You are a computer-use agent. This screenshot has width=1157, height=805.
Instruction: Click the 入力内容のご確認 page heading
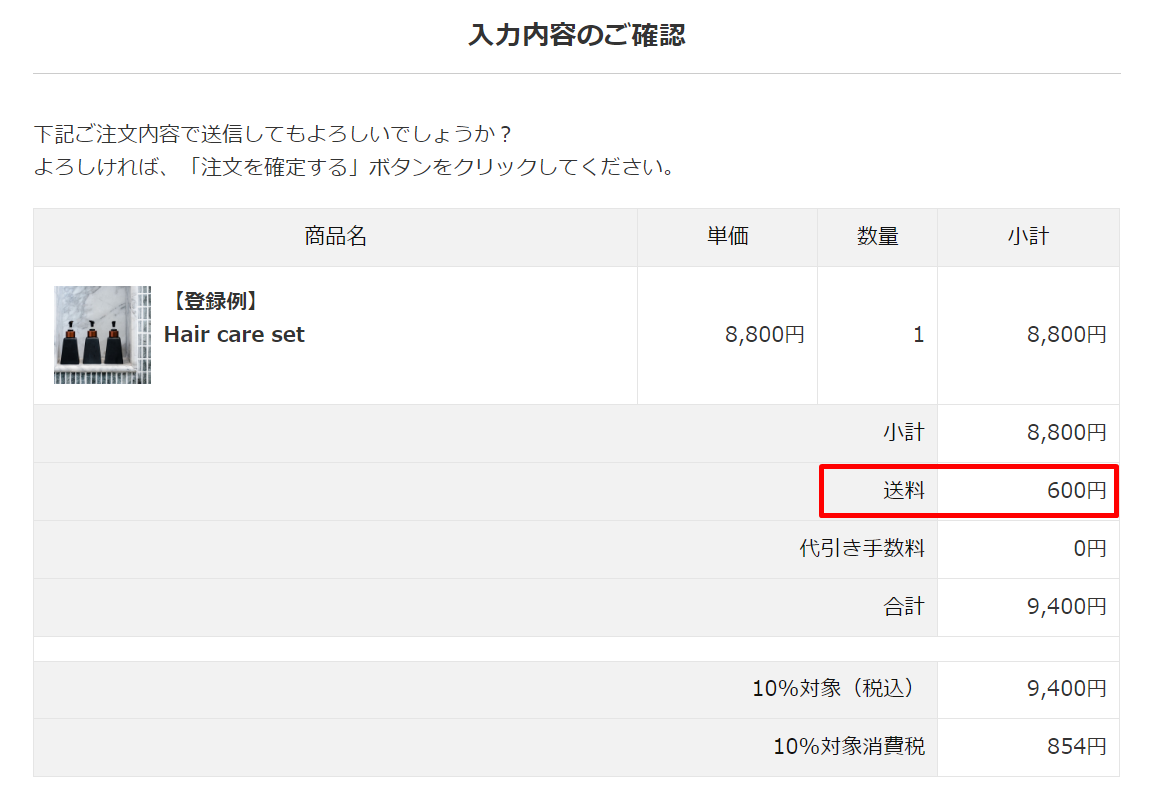point(577,36)
